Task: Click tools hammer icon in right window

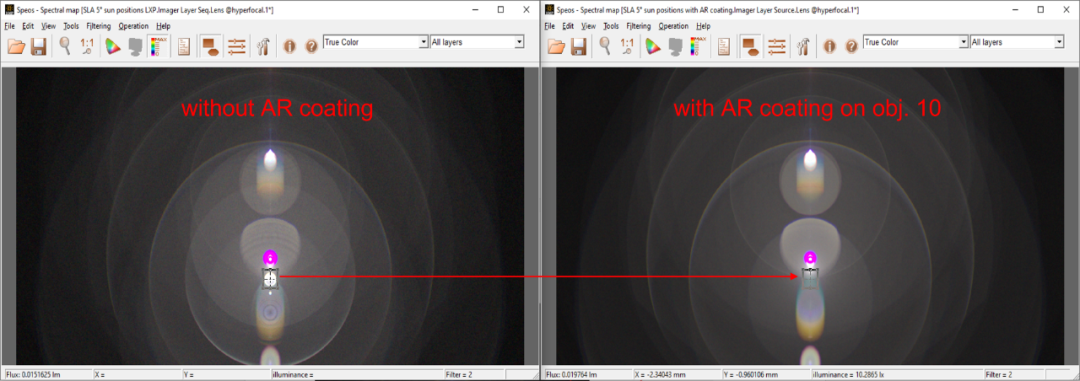Action: pos(803,46)
